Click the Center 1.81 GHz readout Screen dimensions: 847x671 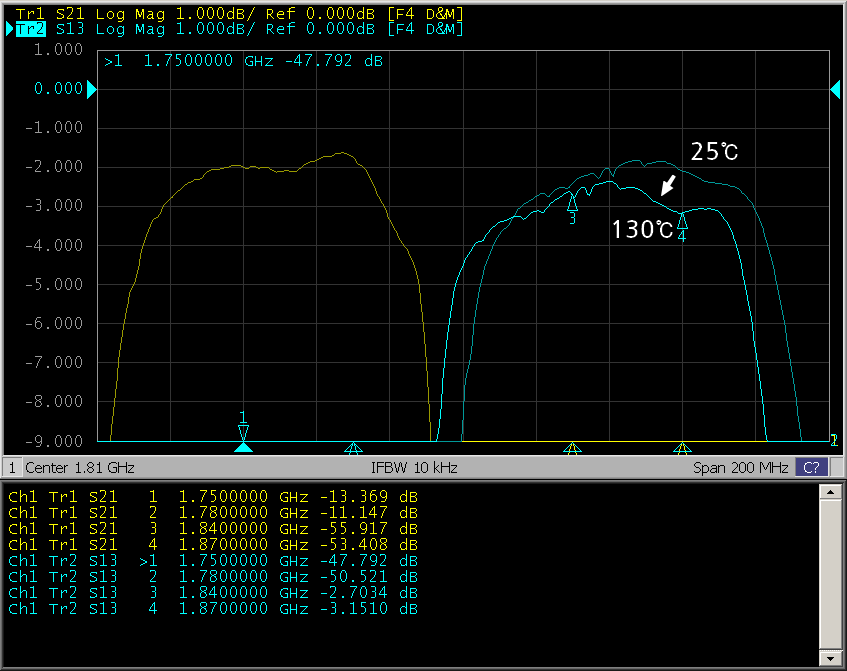click(80, 467)
